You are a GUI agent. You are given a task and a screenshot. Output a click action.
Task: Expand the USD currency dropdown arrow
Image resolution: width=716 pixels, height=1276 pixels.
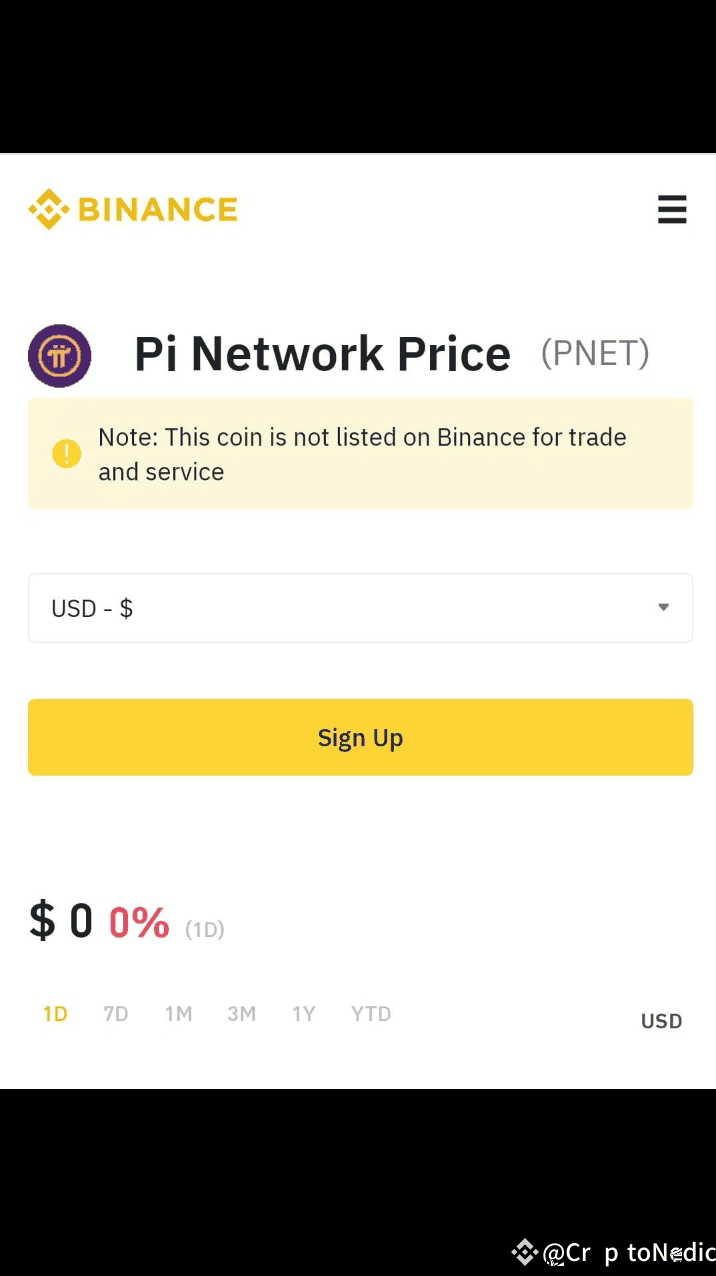coord(663,607)
